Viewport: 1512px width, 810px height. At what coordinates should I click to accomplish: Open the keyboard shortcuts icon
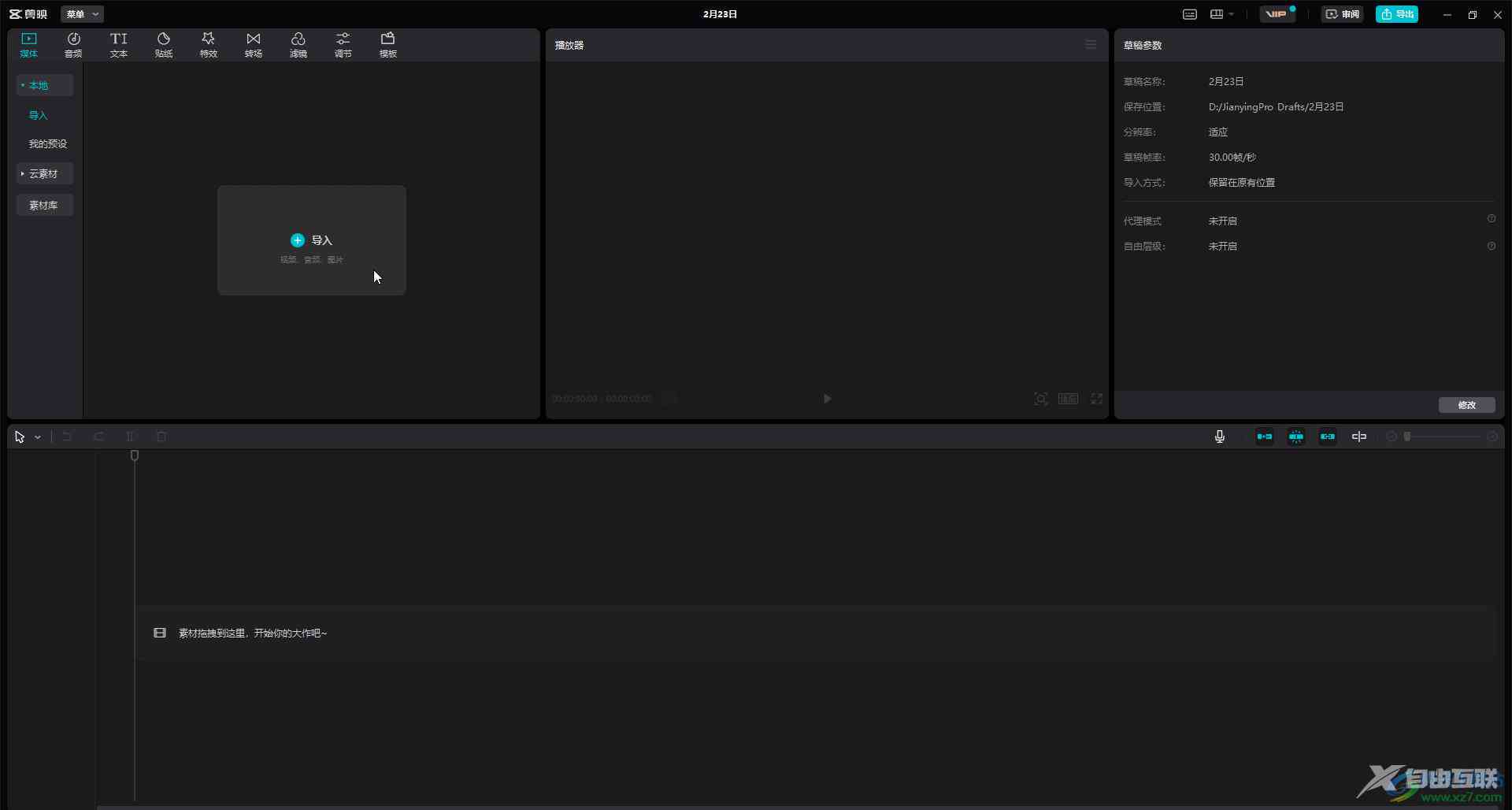(1190, 14)
